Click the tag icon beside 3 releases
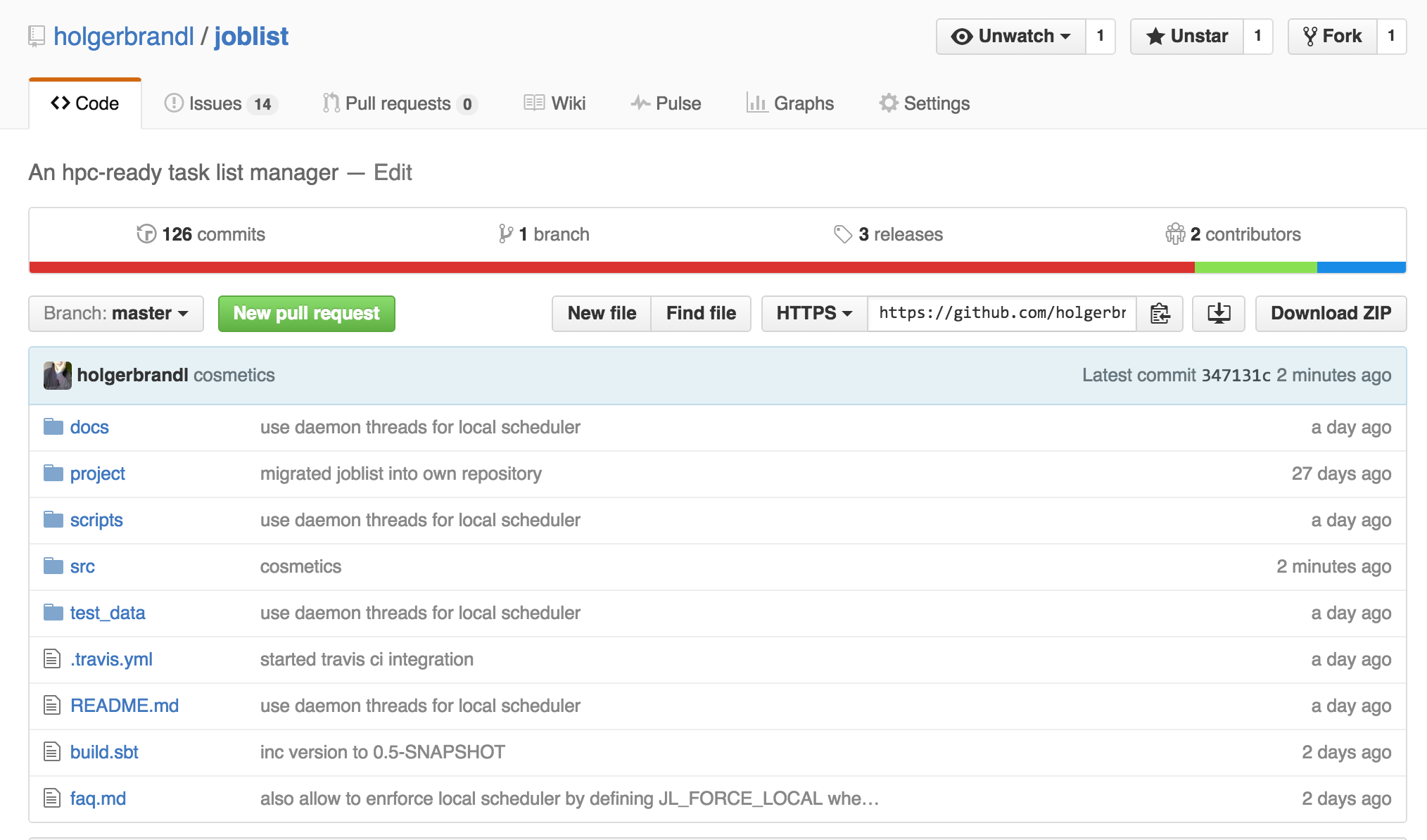This screenshot has height=840, width=1427. click(843, 234)
